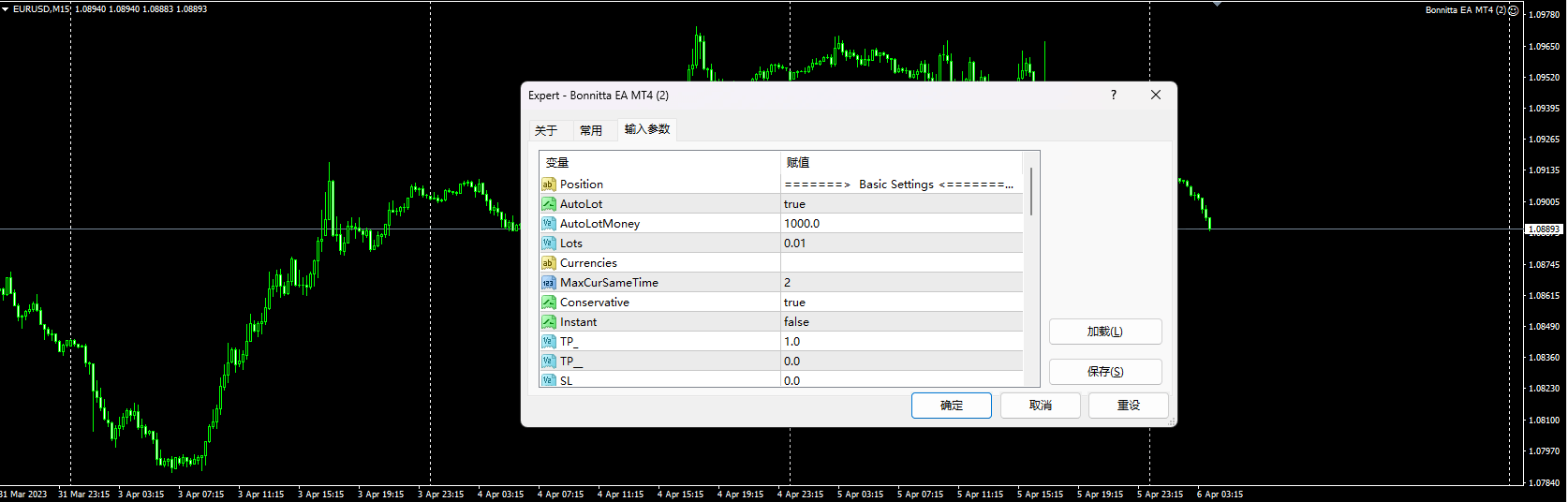Click the string icon beside Position
Viewport: 1568px width, 502px height.
(548, 185)
